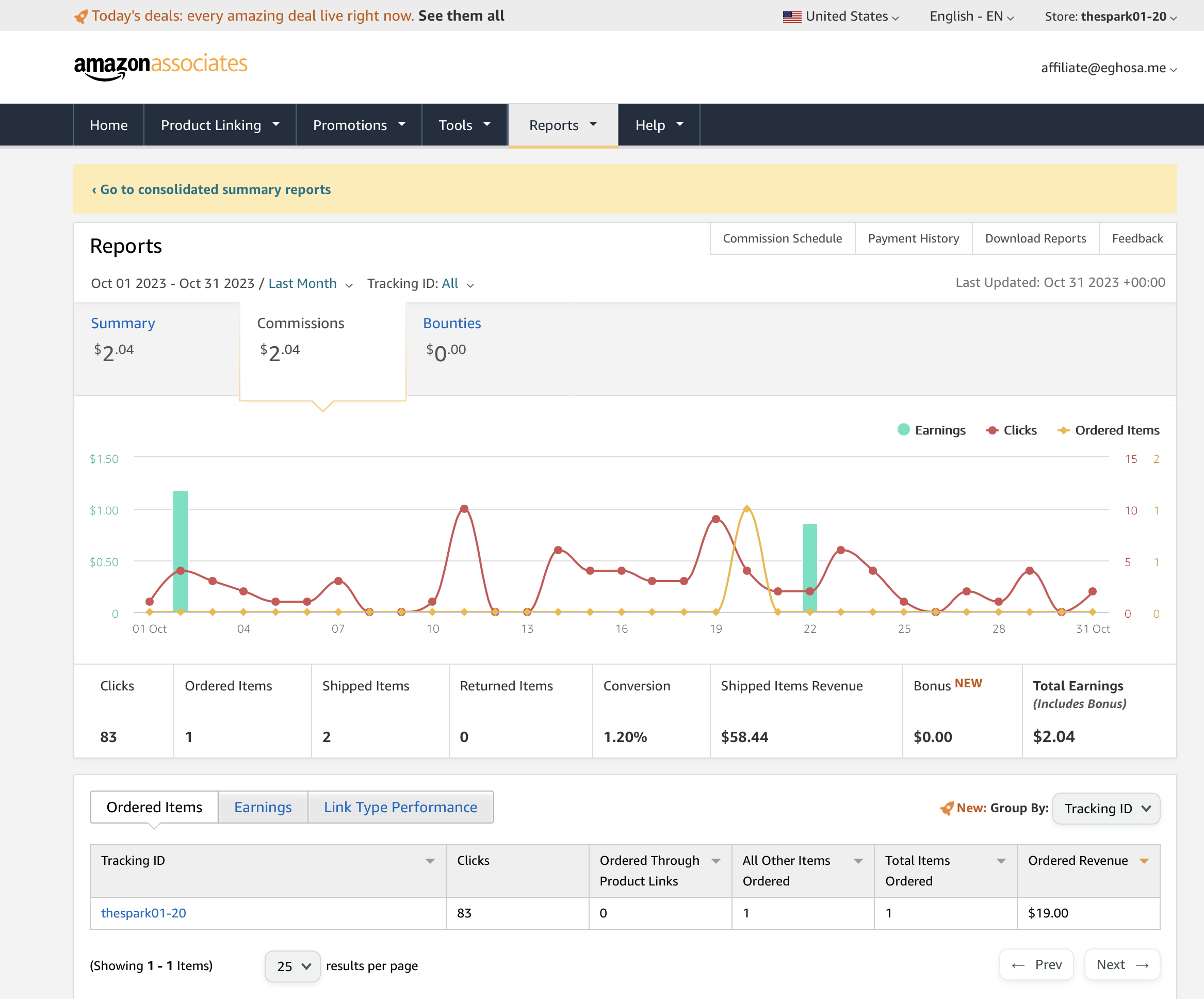Click the Last Updated Oct 31 2023 text

click(x=1060, y=283)
